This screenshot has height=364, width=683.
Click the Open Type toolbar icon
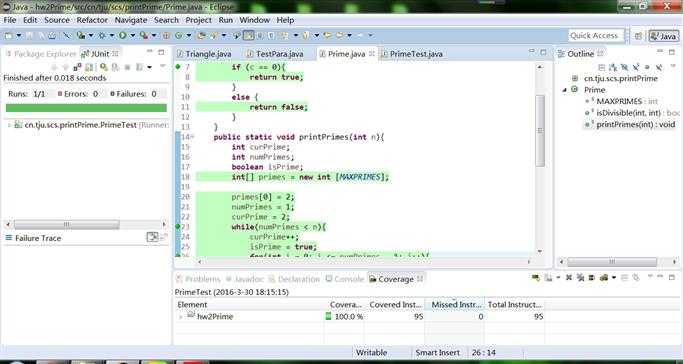[201, 35]
